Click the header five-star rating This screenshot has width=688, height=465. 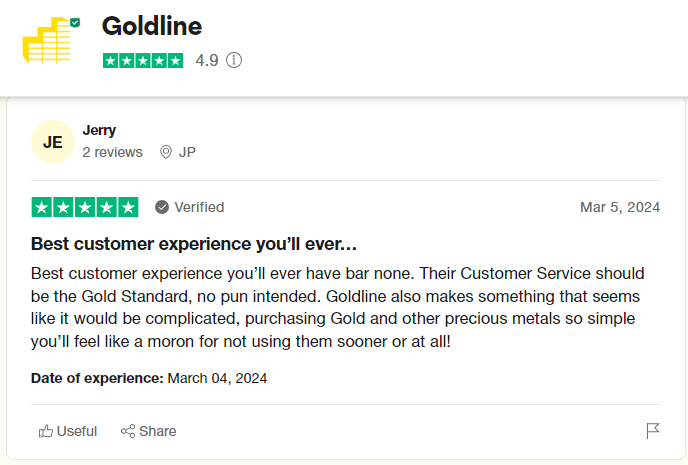coord(143,60)
